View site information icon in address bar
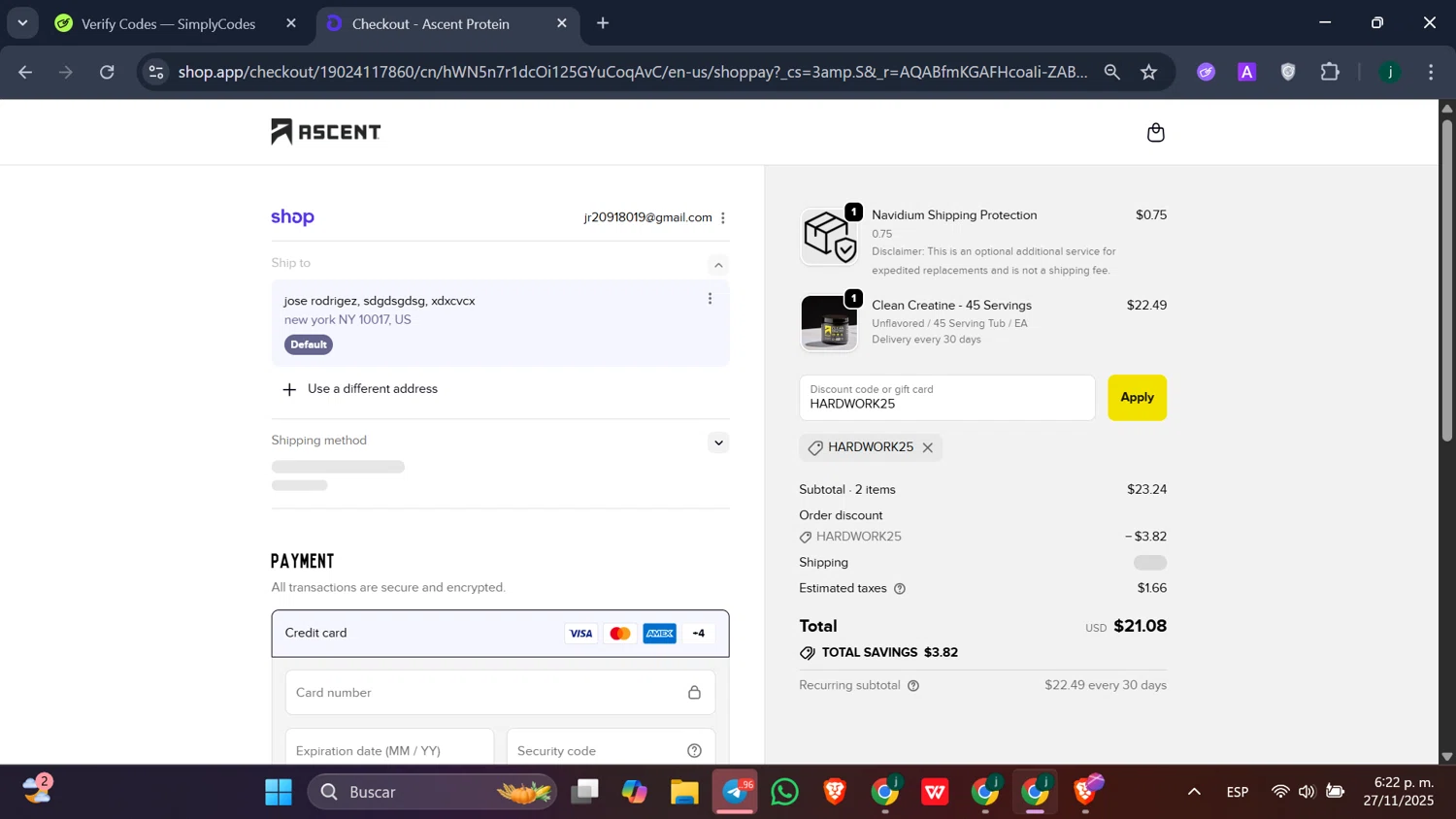The height and width of the screenshot is (819, 1456). click(x=156, y=72)
